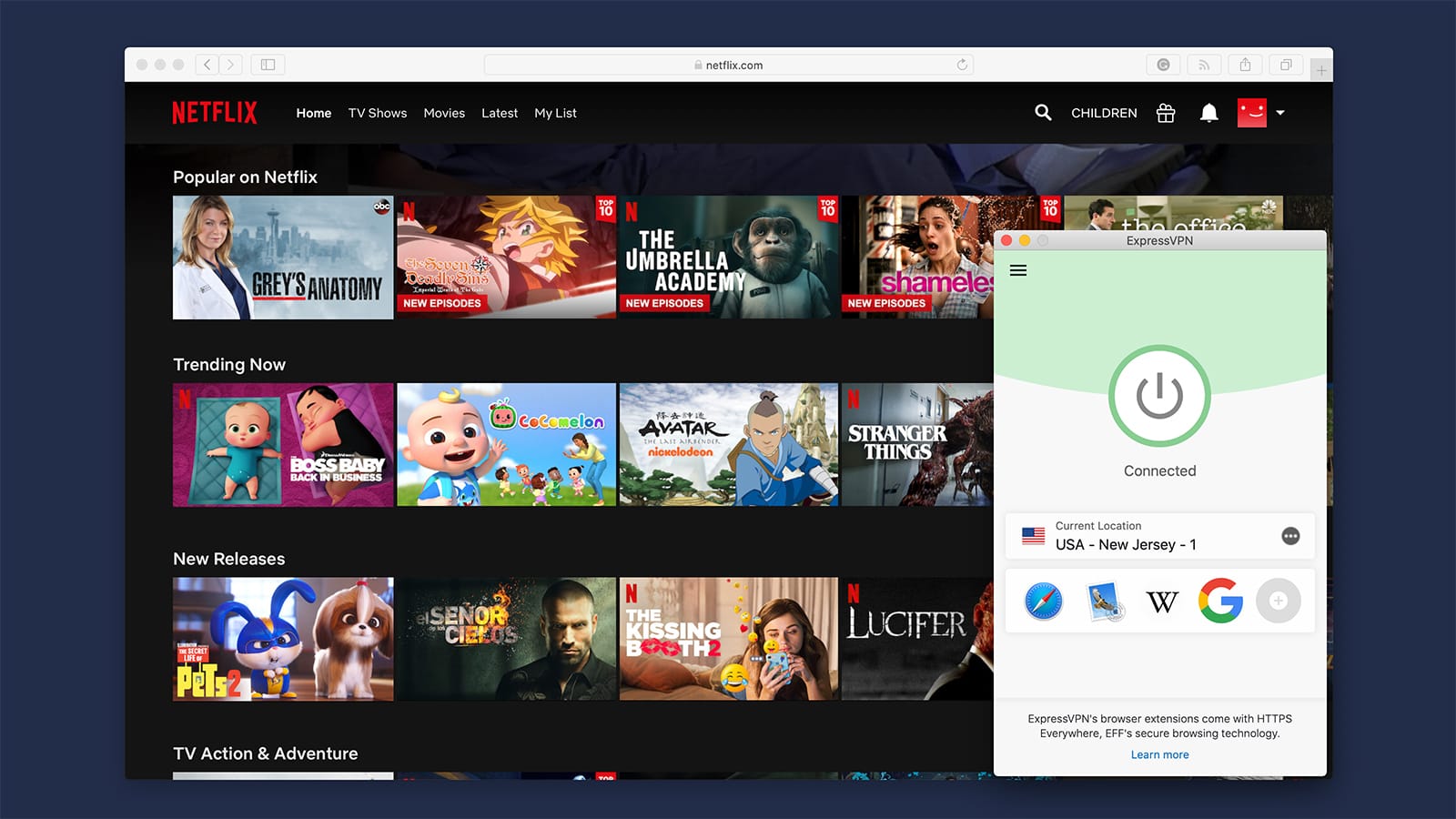
Task: Open The Office thumbnail
Action: point(1174,213)
